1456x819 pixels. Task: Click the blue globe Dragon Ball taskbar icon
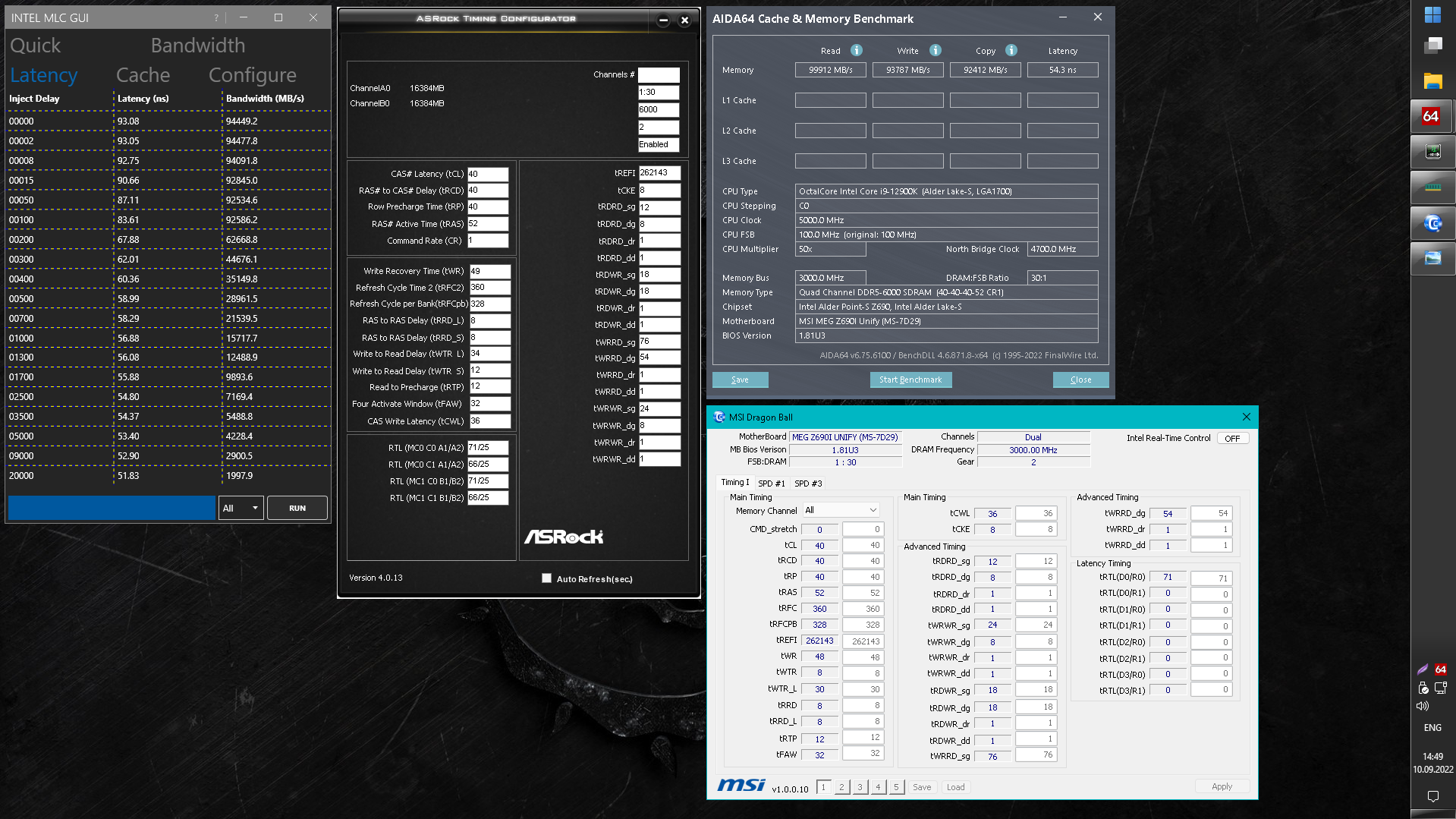click(x=1432, y=223)
